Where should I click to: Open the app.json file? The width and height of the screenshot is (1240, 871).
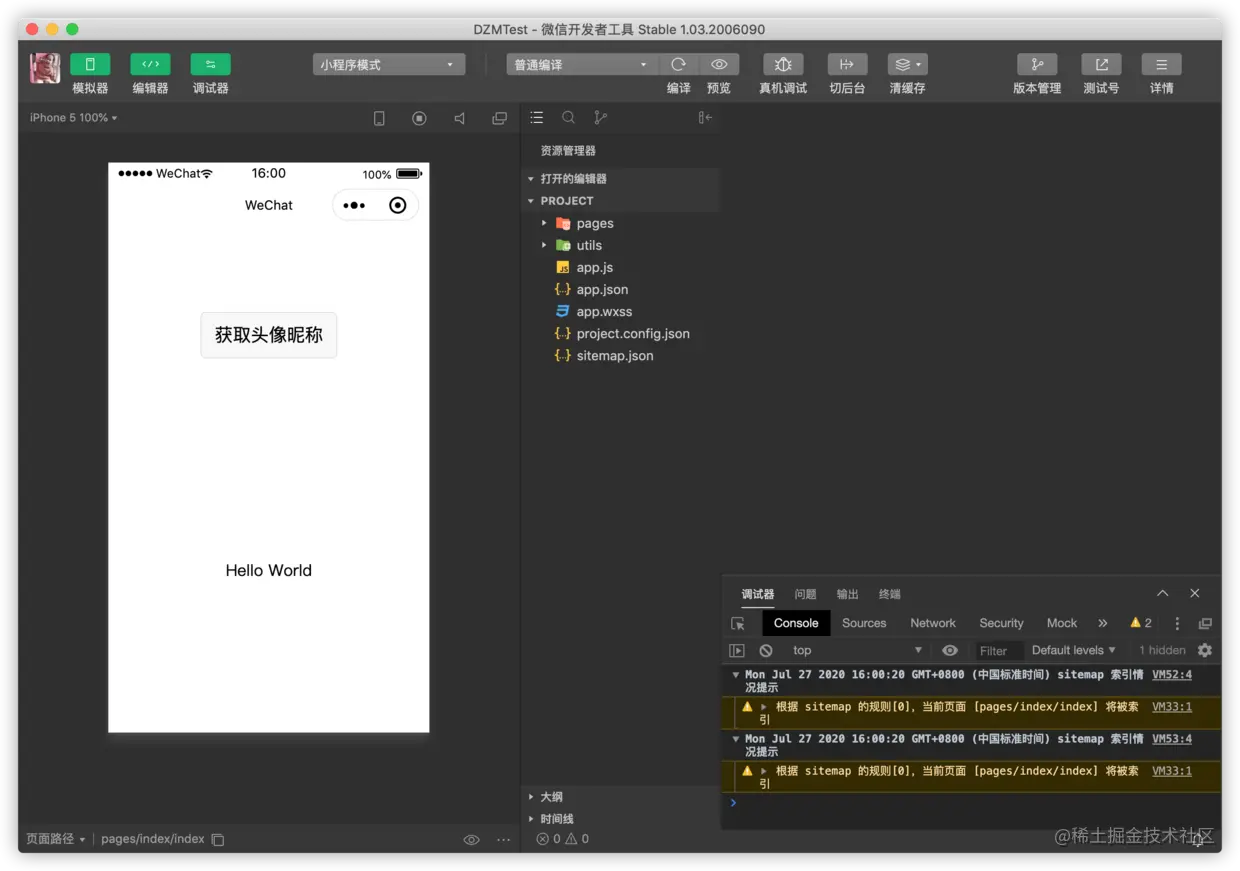(620, 290)
